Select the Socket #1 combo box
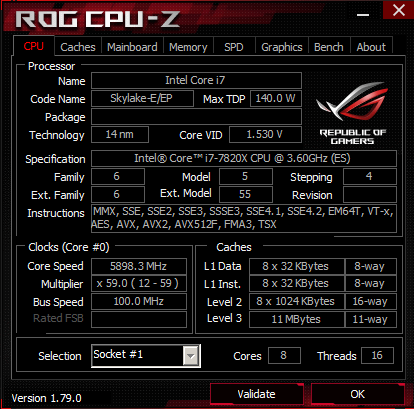 tap(146, 356)
